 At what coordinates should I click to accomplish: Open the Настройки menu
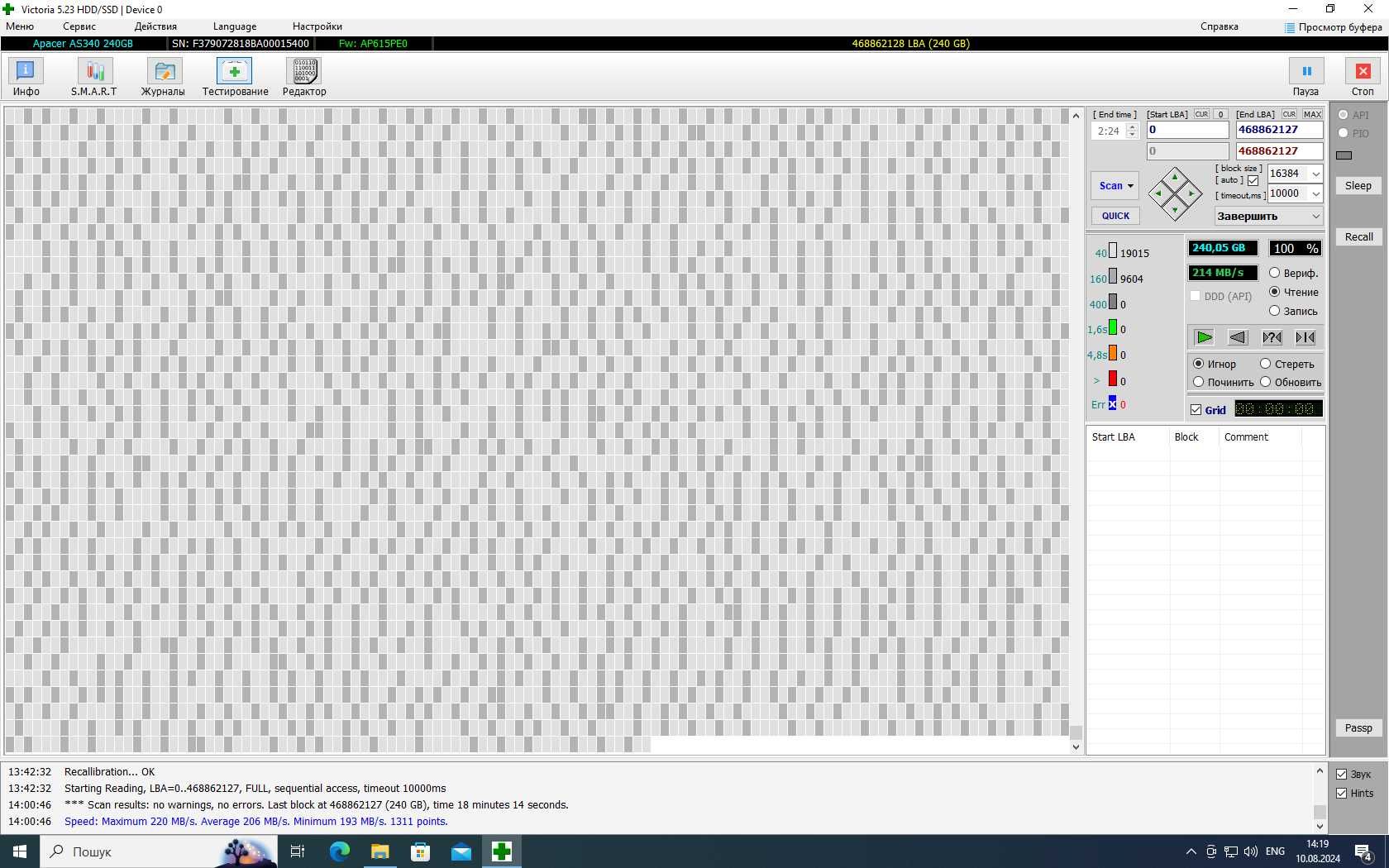(317, 26)
